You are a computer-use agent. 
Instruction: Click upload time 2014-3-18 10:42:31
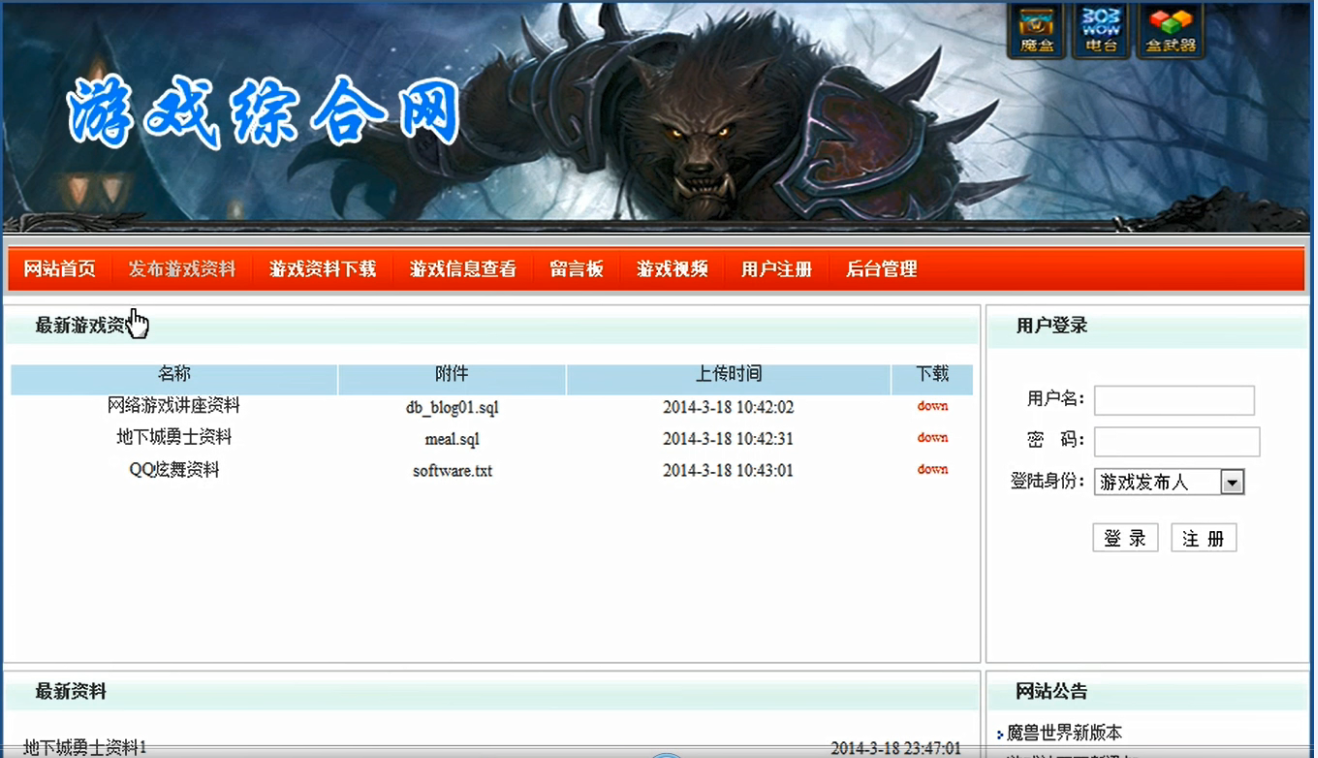click(x=728, y=439)
